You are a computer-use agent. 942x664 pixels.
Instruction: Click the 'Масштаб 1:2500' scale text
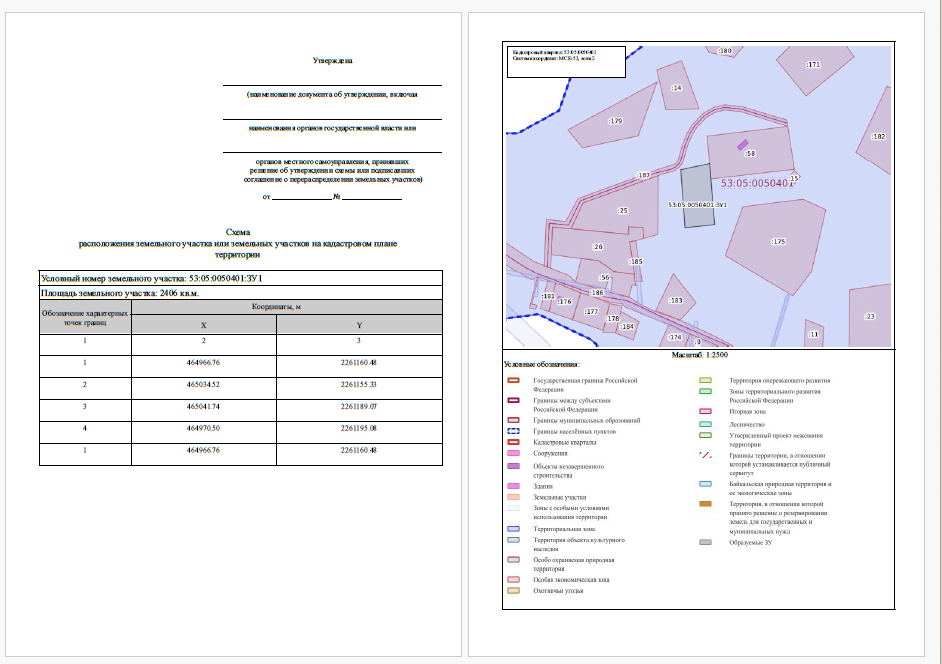(699, 355)
